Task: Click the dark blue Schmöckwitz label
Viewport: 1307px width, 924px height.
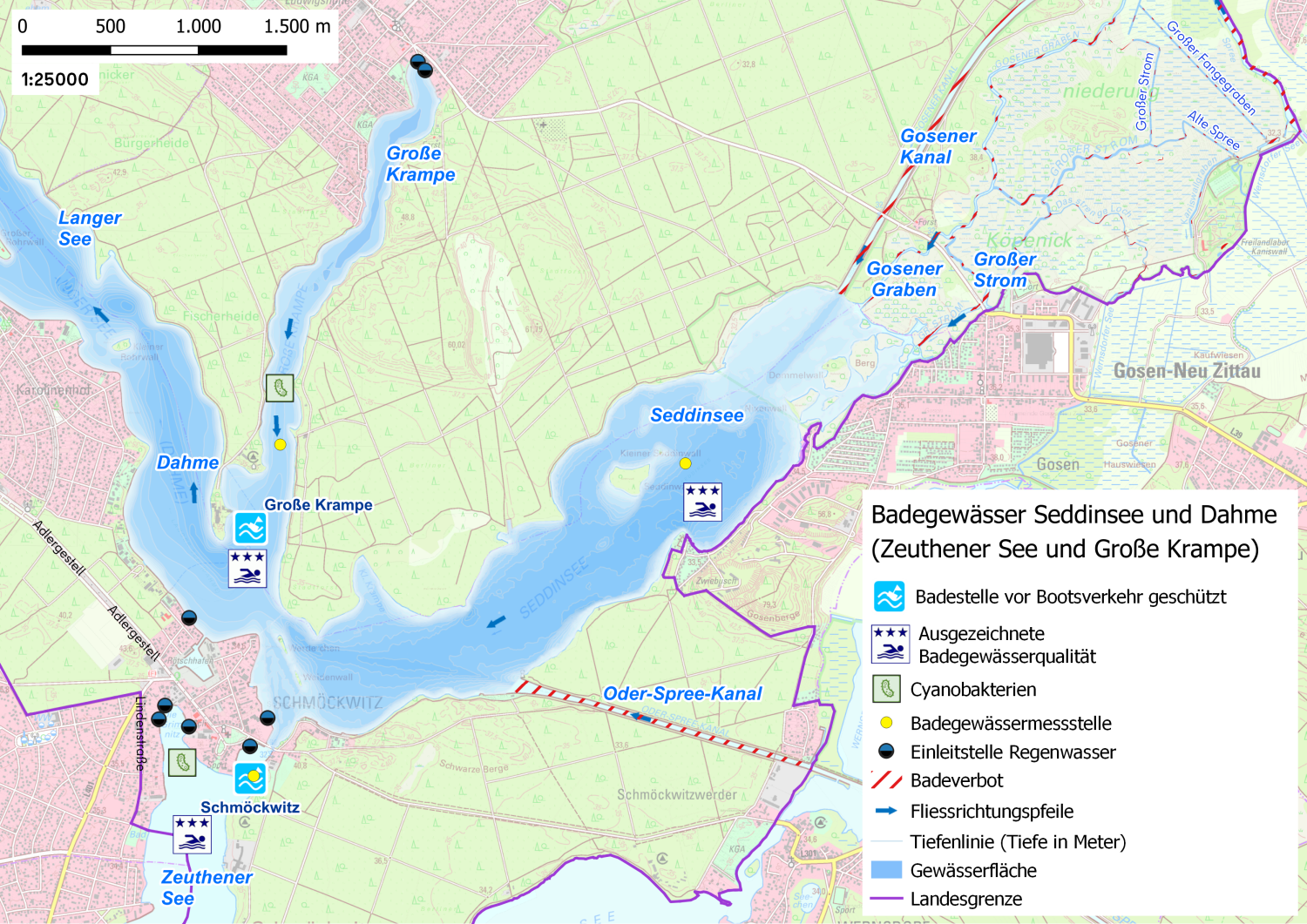Action: pos(250,807)
